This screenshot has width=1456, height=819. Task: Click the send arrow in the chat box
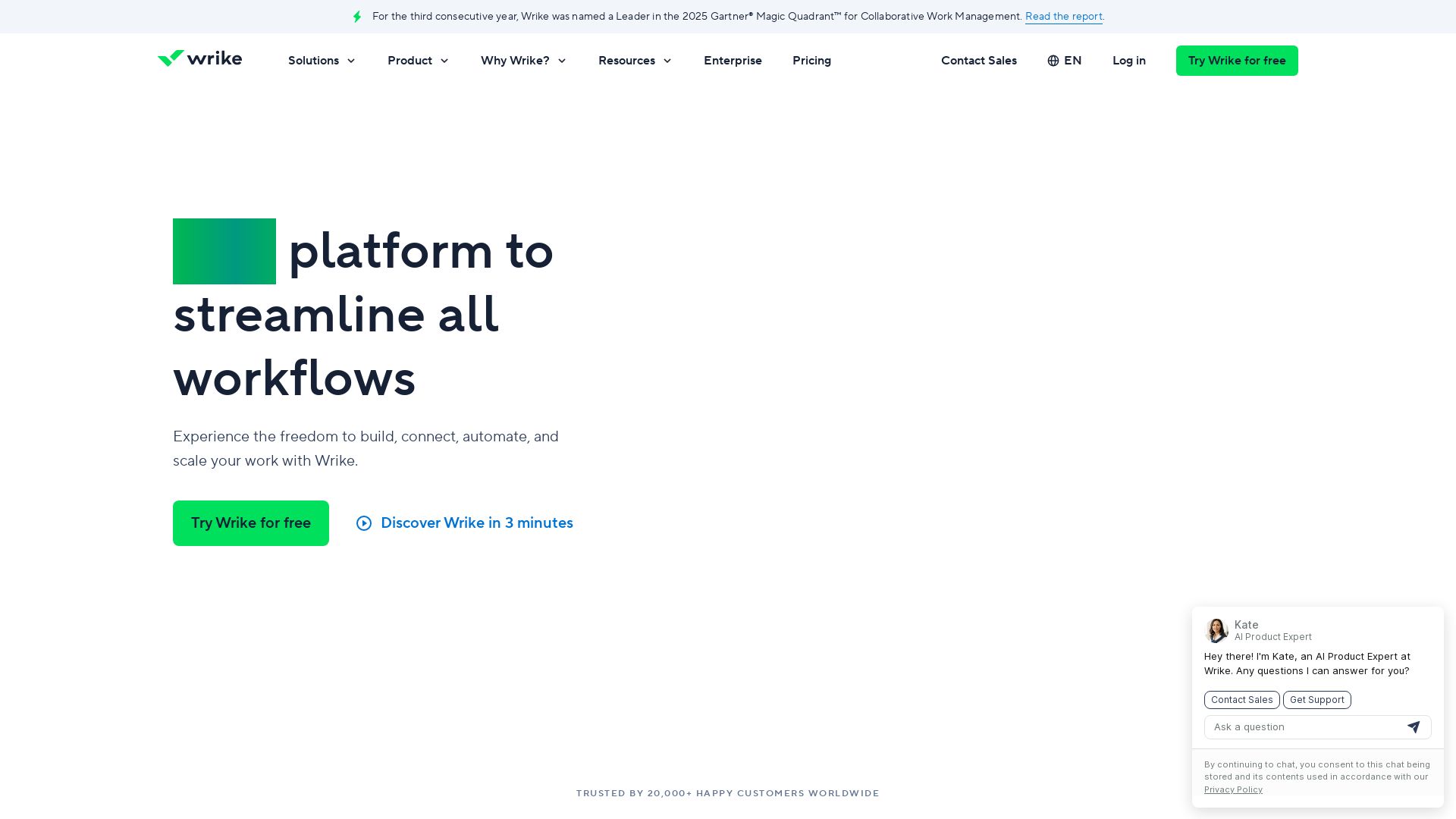(1414, 727)
